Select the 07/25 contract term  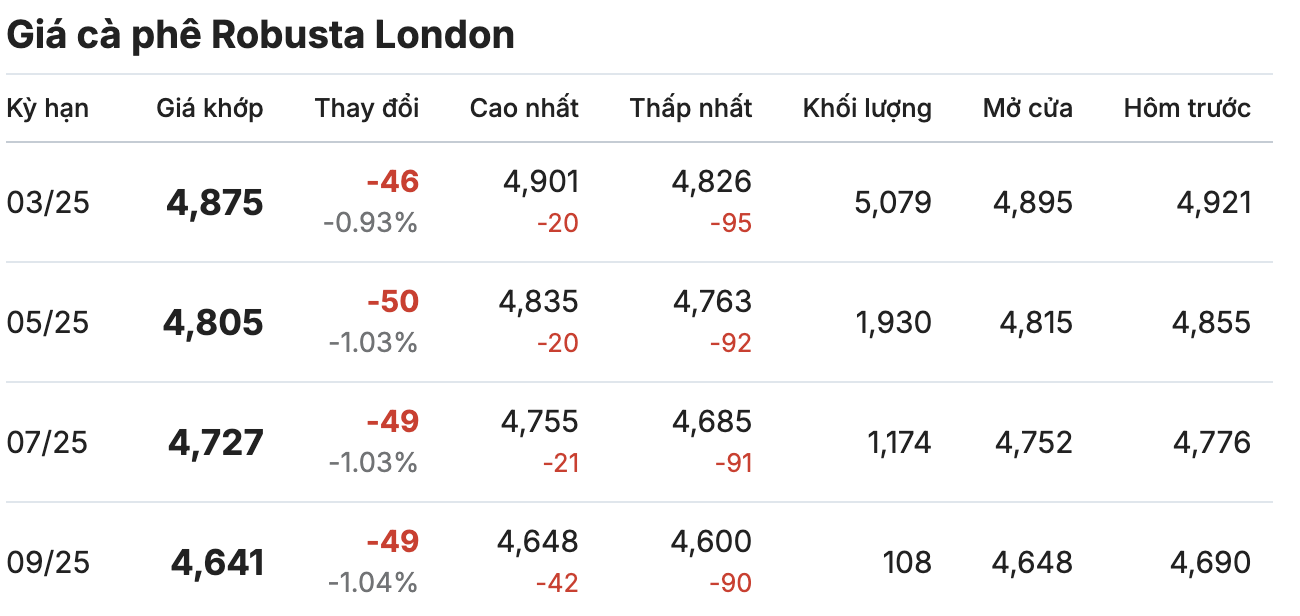point(48,442)
